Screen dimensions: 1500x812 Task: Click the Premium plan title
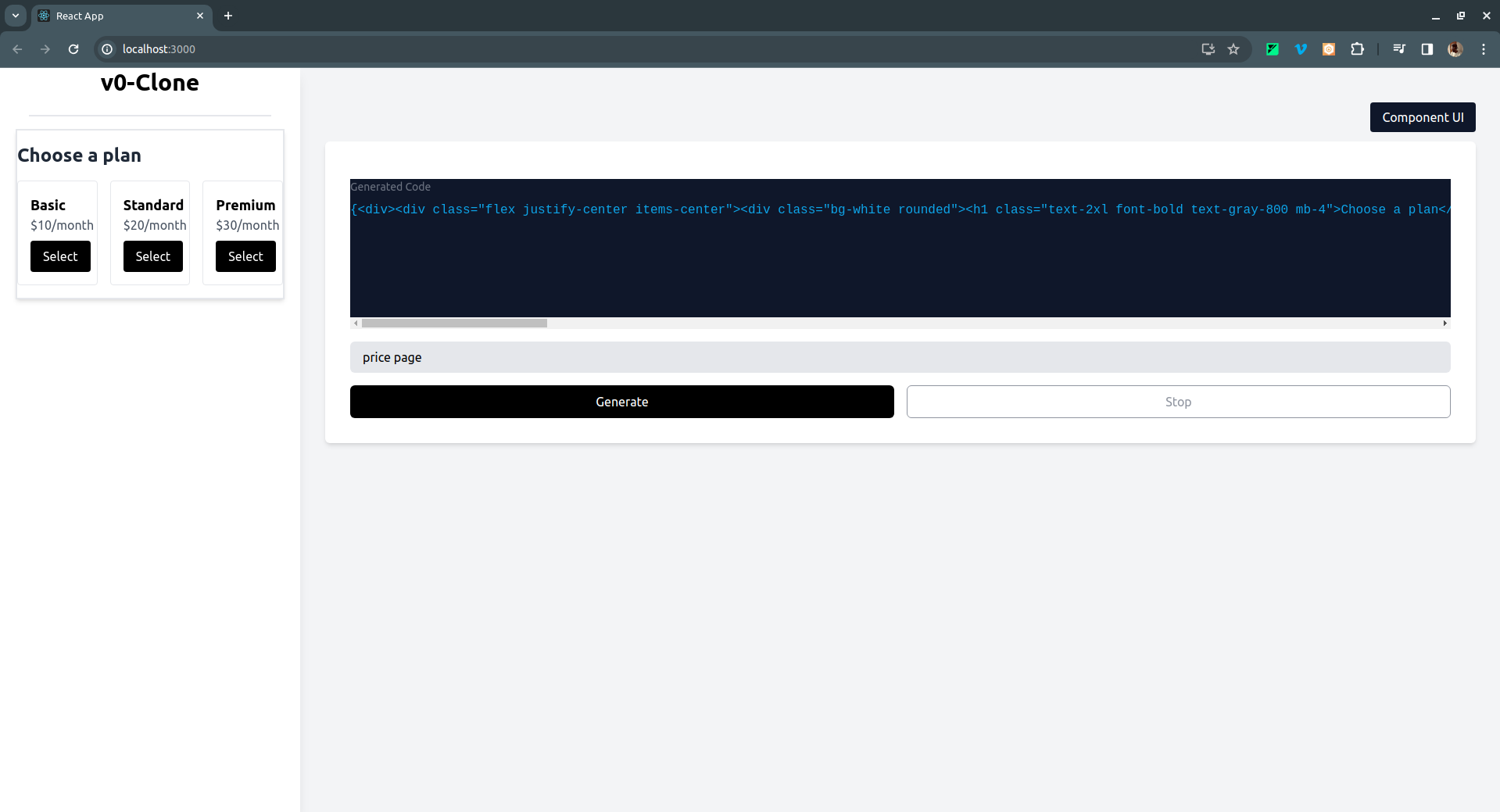pos(245,205)
